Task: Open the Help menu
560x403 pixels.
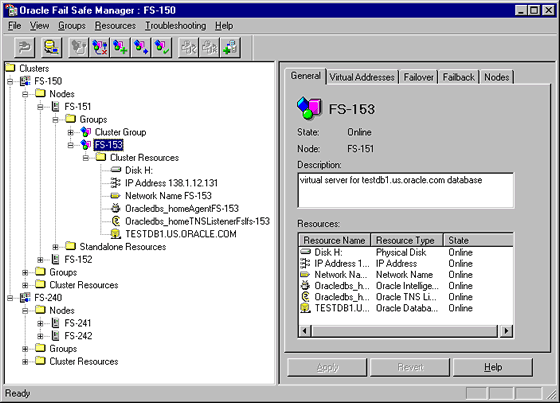Action: (224, 26)
